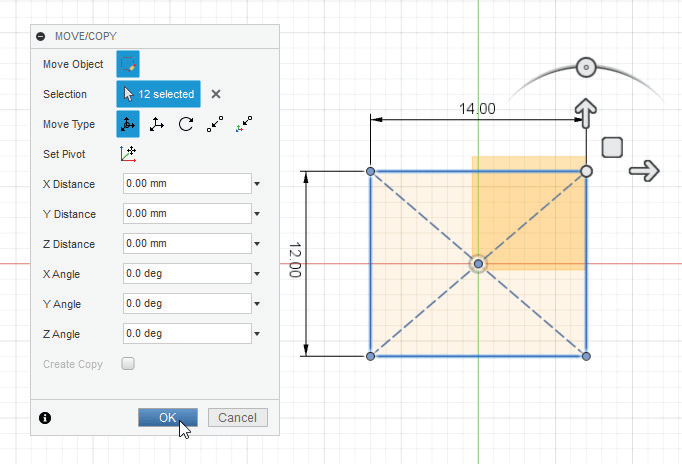Image resolution: width=682 pixels, height=464 pixels.
Task: Open the X Distance dropdown arrow
Action: (x=257, y=184)
